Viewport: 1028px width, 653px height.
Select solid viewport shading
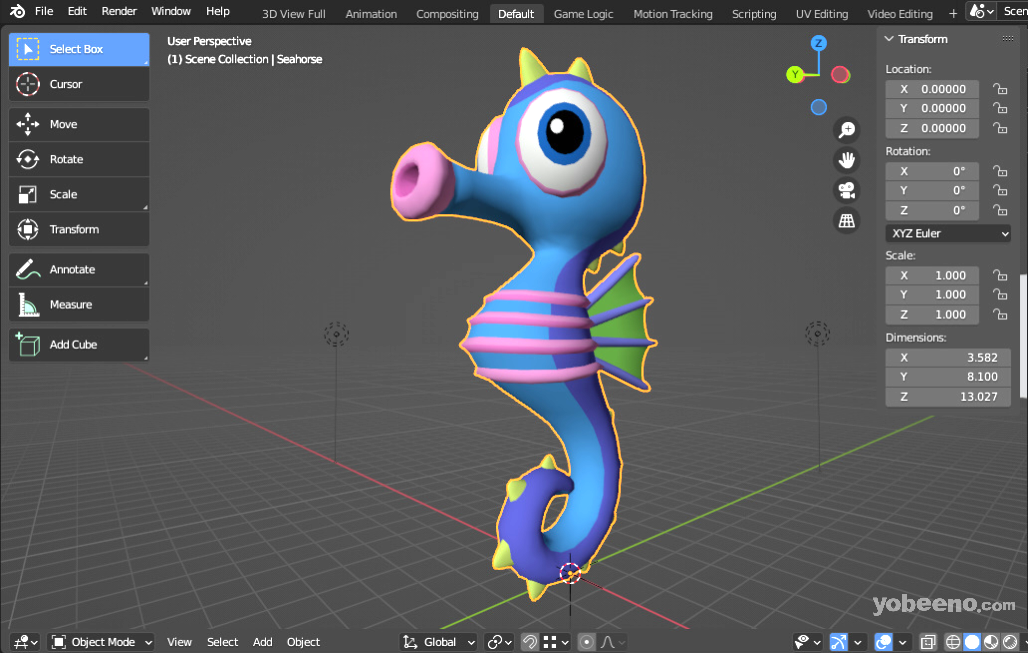(x=972, y=642)
